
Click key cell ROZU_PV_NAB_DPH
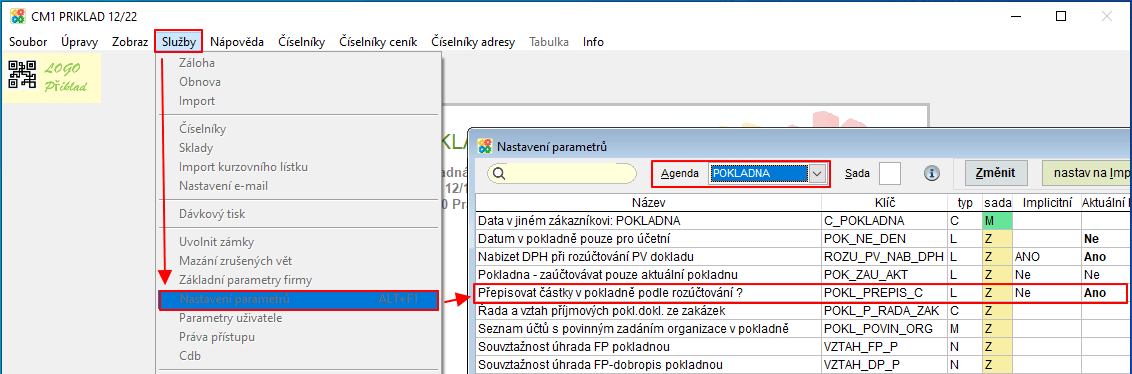coord(884,256)
